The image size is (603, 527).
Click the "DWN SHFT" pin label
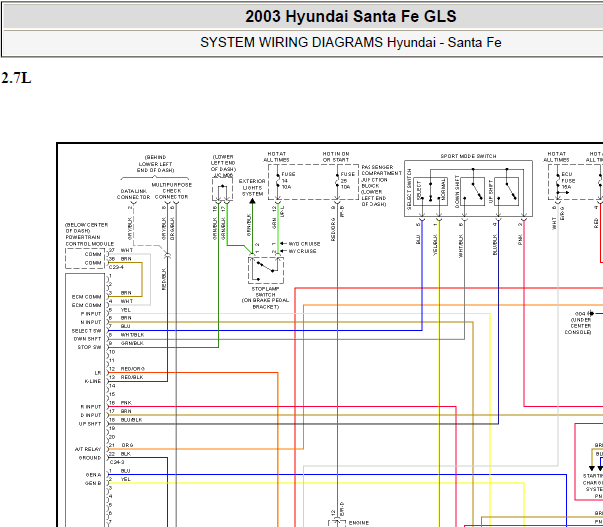pos(87,339)
